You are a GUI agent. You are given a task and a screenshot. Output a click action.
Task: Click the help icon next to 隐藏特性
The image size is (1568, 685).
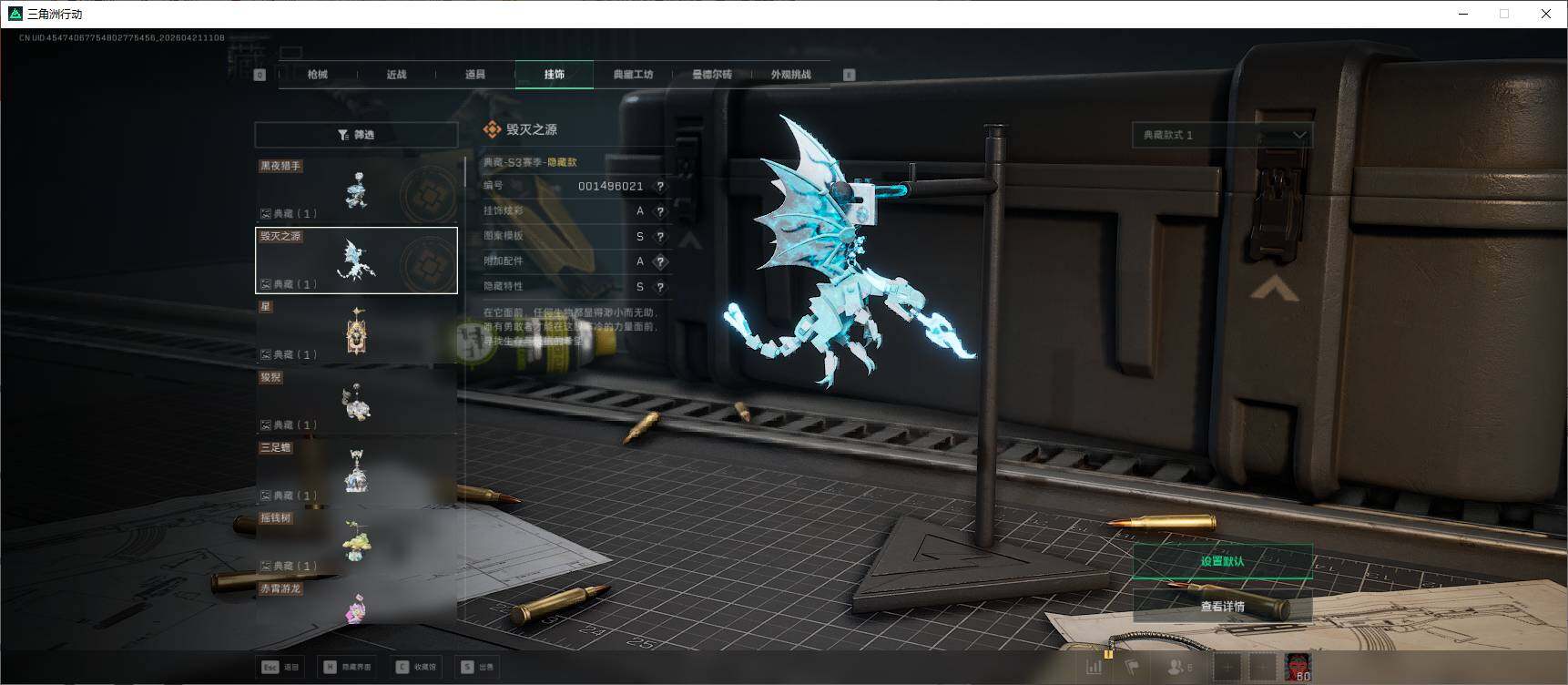tap(660, 287)
